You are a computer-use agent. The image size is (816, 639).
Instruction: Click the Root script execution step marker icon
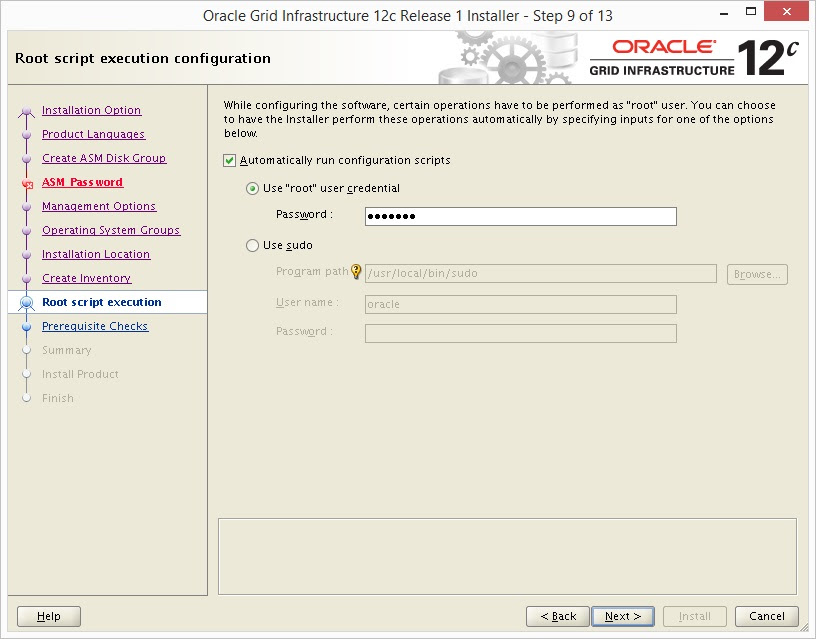[26, 302]
